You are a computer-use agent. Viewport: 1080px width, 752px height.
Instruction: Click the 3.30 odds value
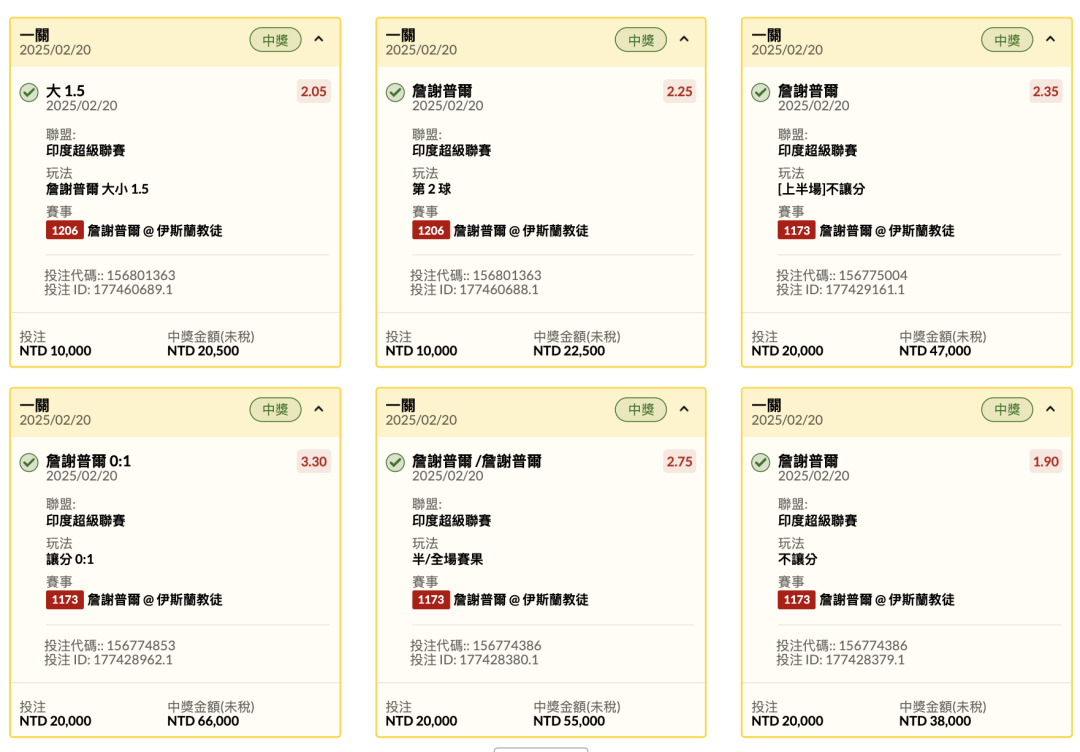pyautogui.click(x=313, y=461)
